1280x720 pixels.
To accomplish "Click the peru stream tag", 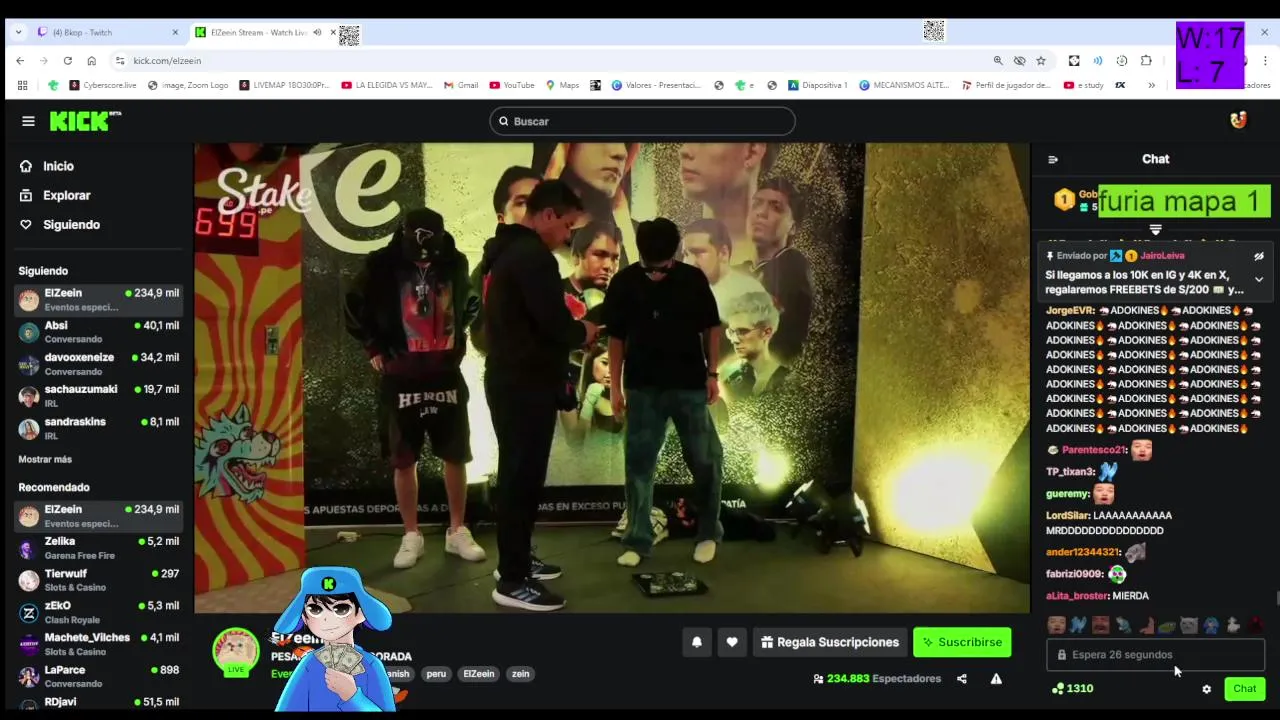I will click(x=436, y=674).
